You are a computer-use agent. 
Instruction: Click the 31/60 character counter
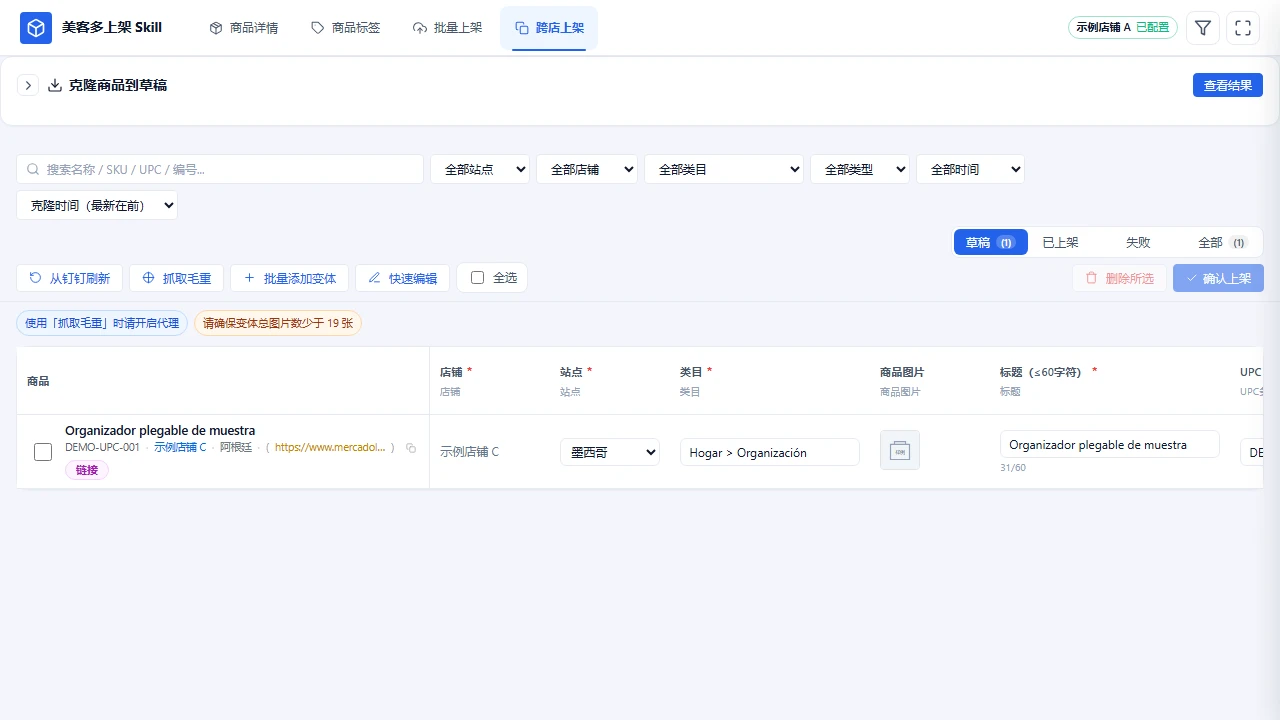pyautogui.click(x=1011, y=468)
